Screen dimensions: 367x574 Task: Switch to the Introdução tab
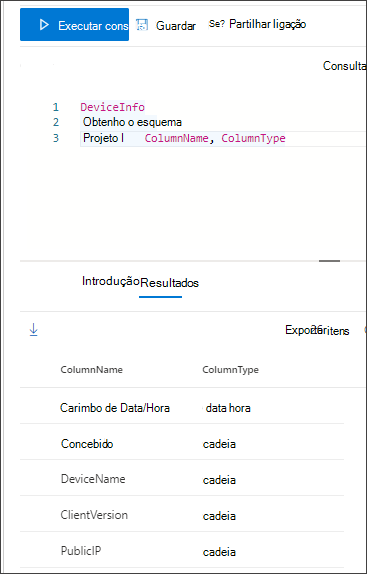pyautogui.click(x=111, y=281)
